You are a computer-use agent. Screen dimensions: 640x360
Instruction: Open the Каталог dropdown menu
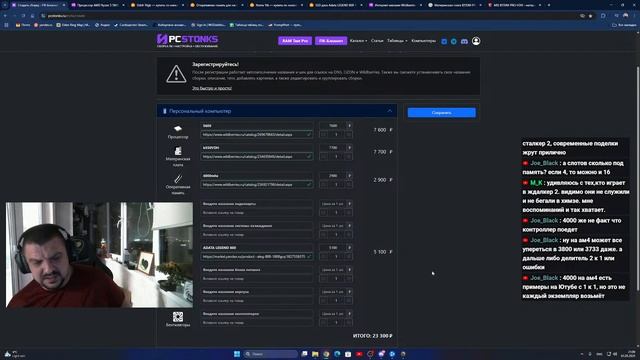358,41
